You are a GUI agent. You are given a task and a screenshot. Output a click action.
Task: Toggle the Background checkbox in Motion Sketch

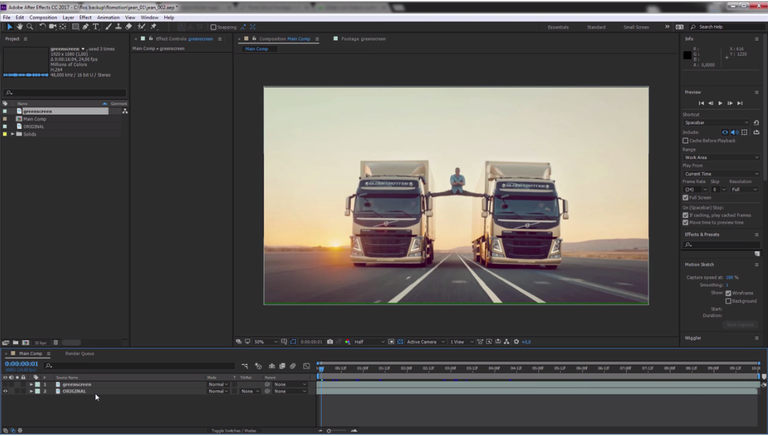728,301
